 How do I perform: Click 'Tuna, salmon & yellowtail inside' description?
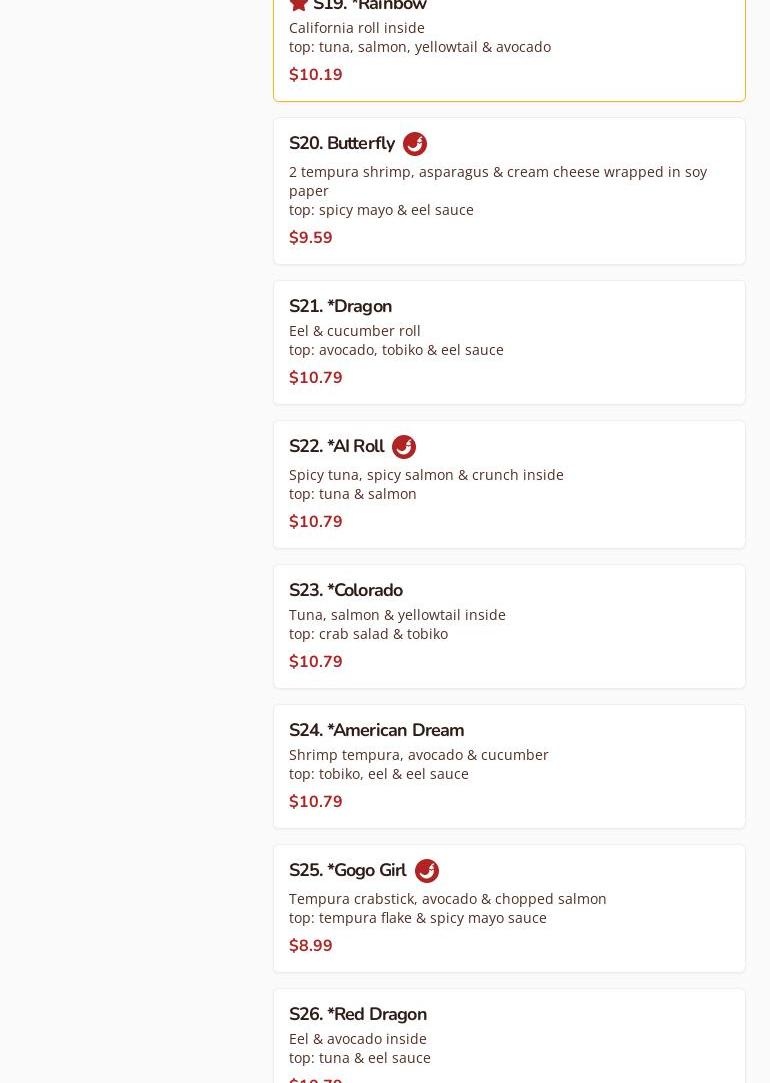tap(397, 615)
